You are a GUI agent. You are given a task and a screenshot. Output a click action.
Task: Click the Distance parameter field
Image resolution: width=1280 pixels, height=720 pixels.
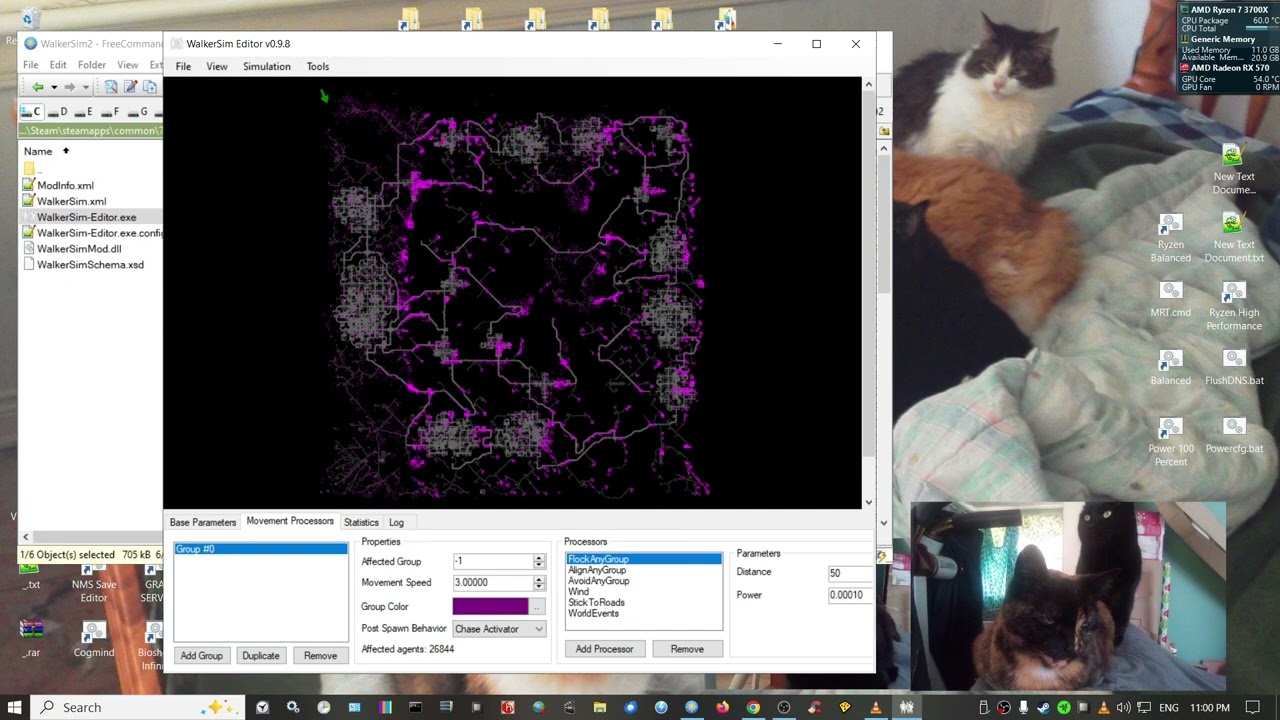click(848, 573)
